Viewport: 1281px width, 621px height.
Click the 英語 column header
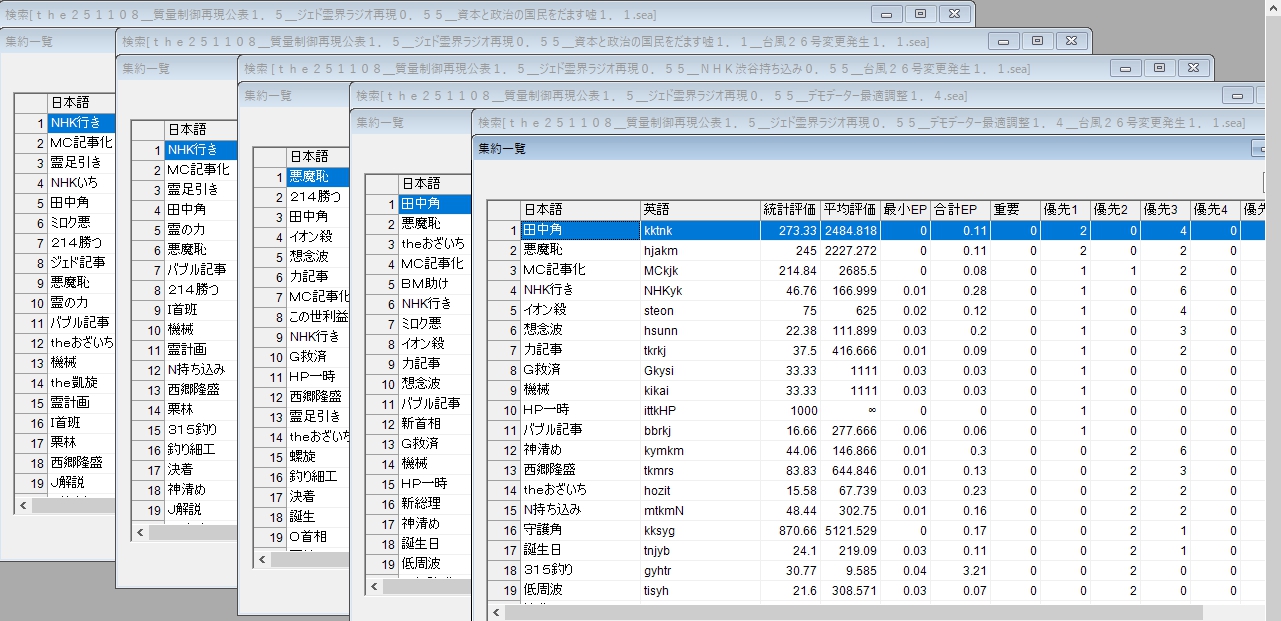pyautogui.click(x=699, y=210)
